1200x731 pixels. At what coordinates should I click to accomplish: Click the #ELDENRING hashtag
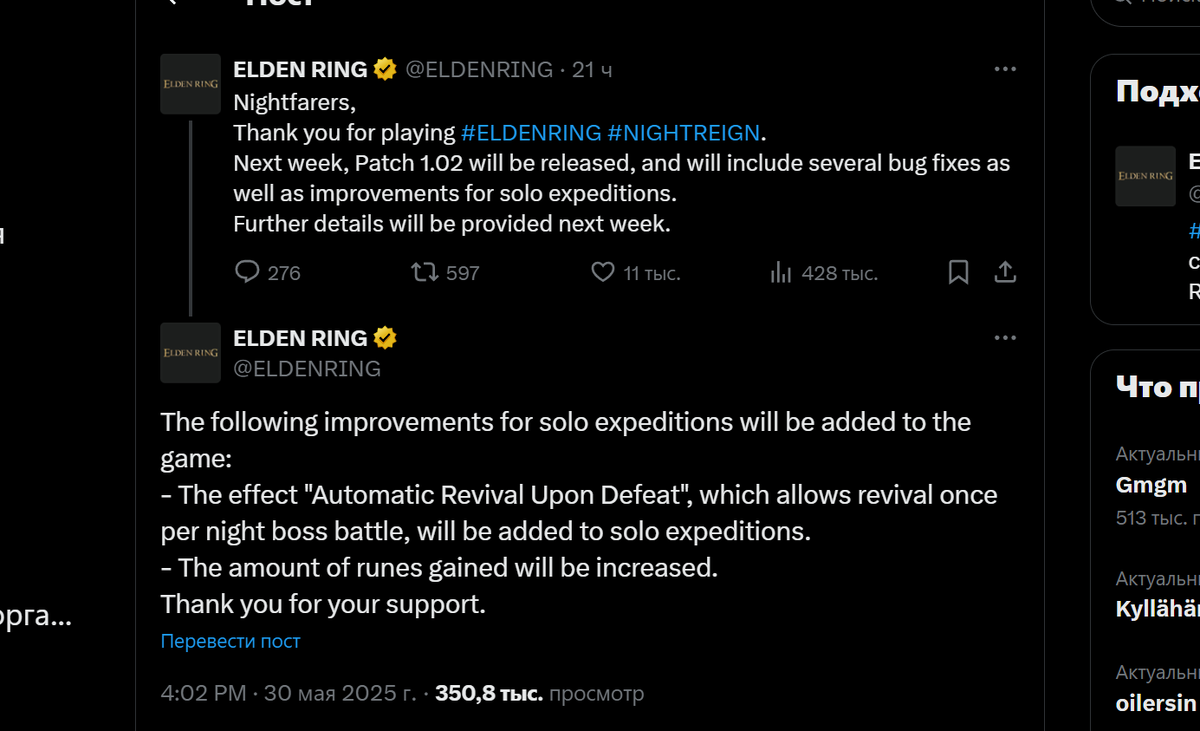[x=531, y=132]
